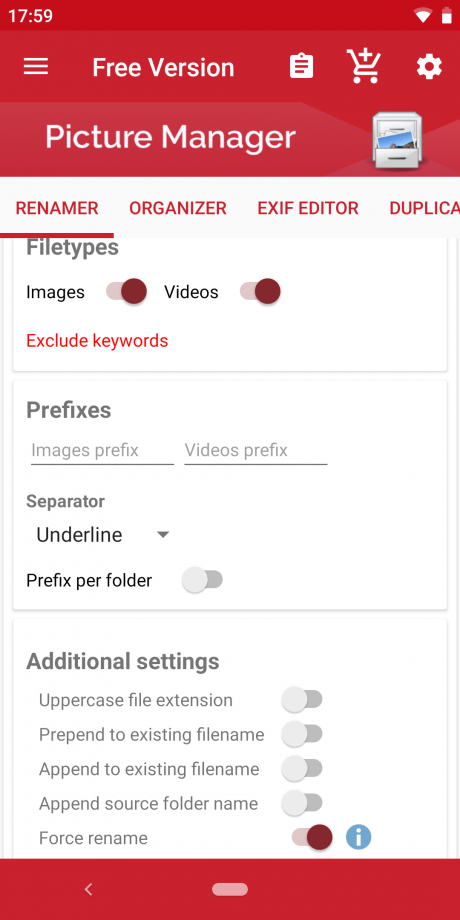460x920 pixels.
Task: Tap the Exclude keywords link
Action: tap(97, 340)
